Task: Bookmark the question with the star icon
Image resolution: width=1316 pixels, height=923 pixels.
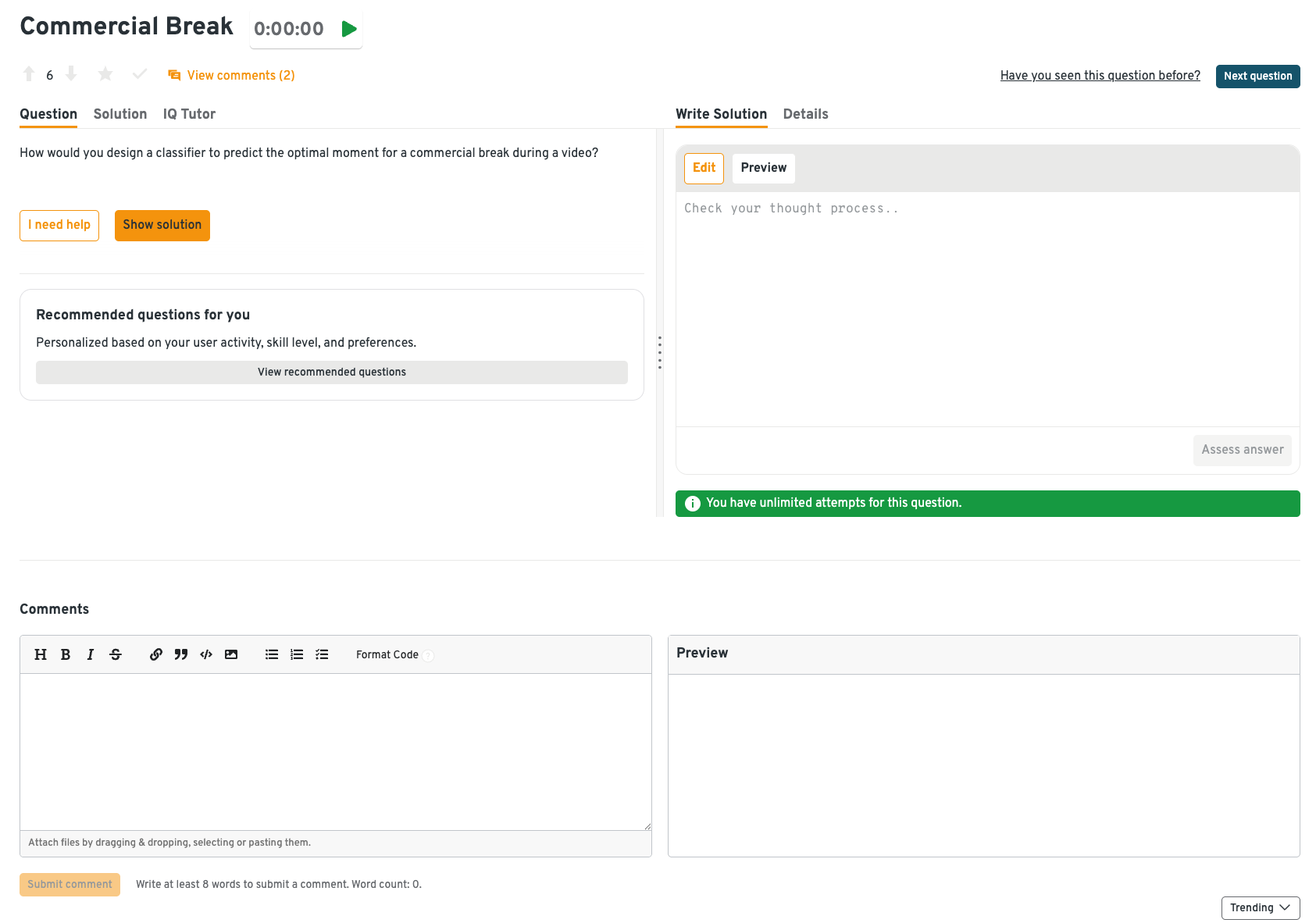Action: (x=105, y=74)
